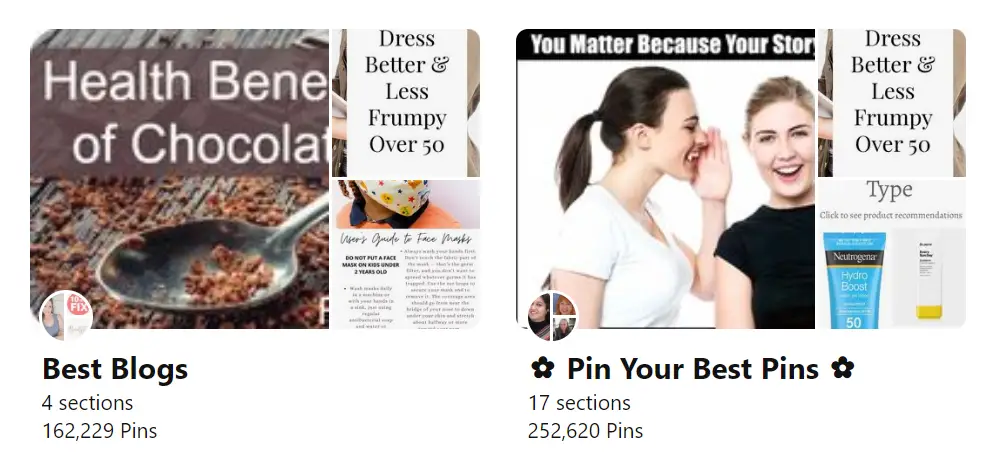Click the collaborator avatars on Pin Your Best Pins
The height and width of the screenshot is (453, 982).
click(x=552, y=316)
